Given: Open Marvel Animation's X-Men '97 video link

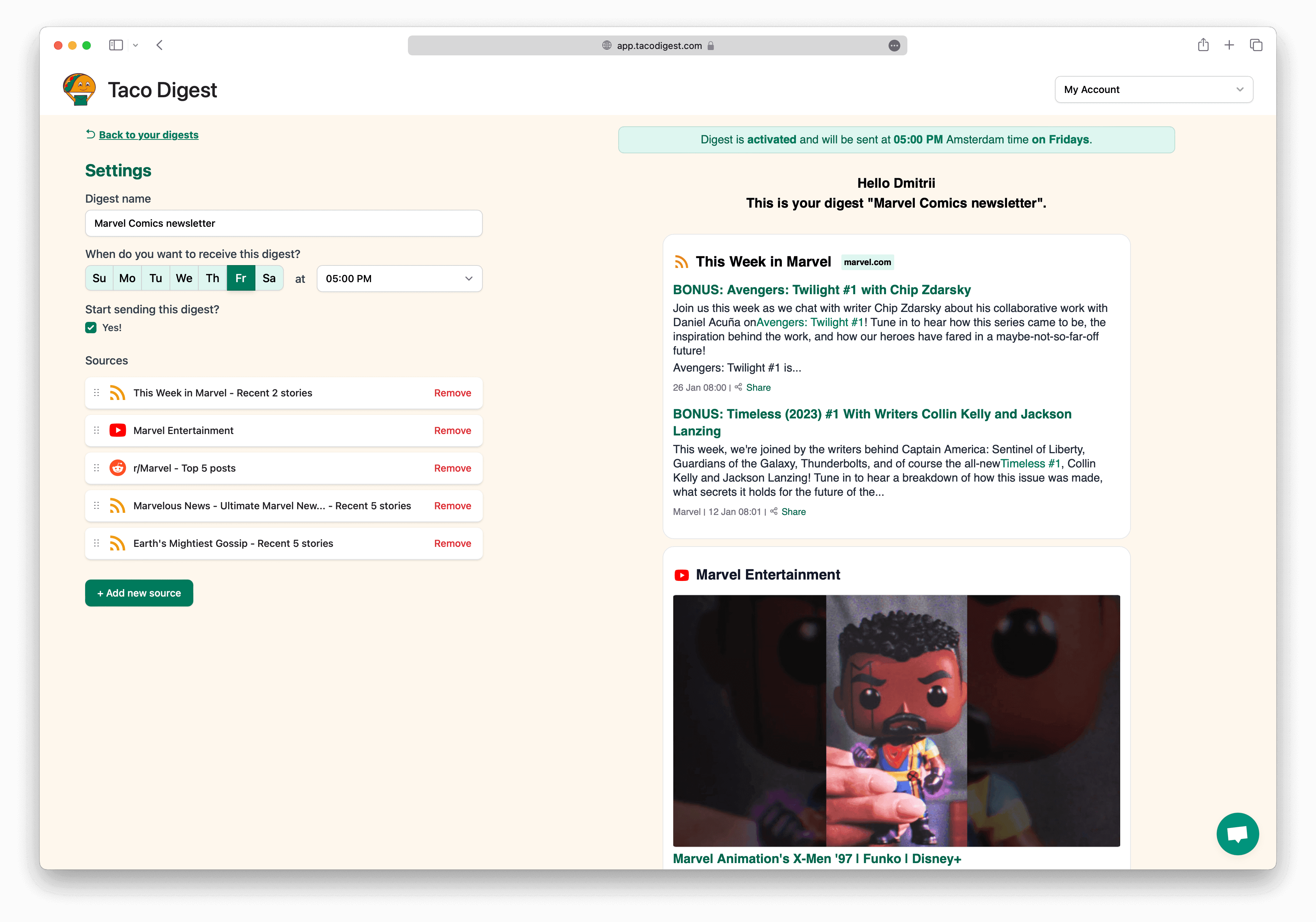Looking at the screenshot, I should (x=817, y=858).
